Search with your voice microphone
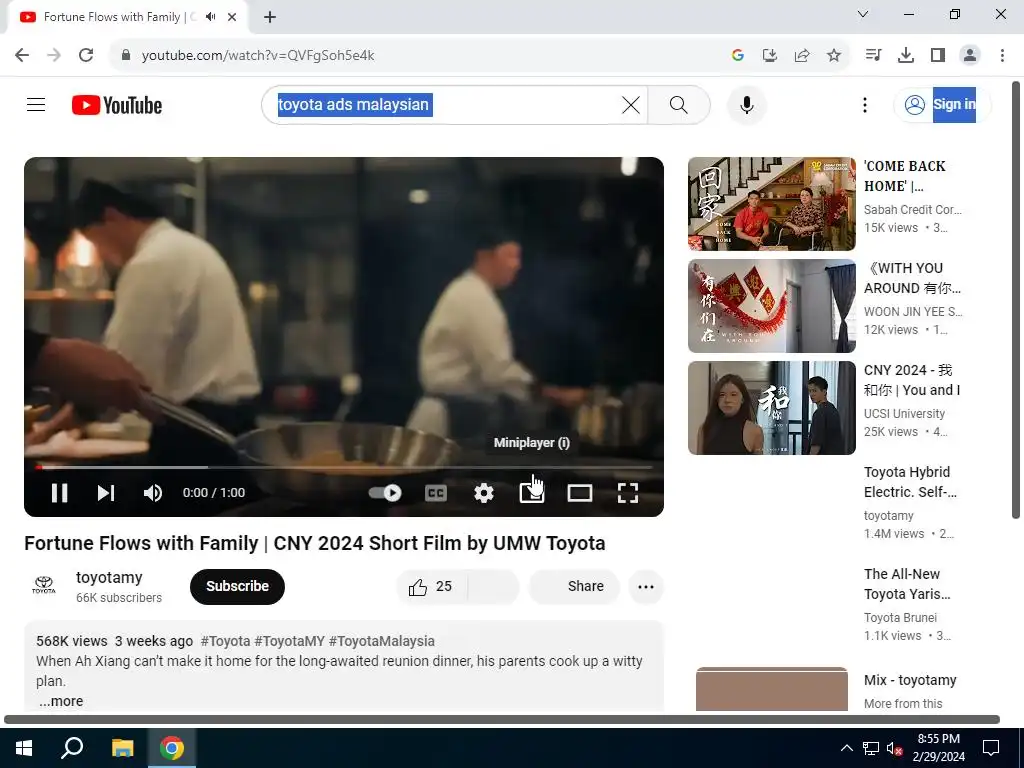Screen dimensions: 1024x768 (x=746, y=104)
